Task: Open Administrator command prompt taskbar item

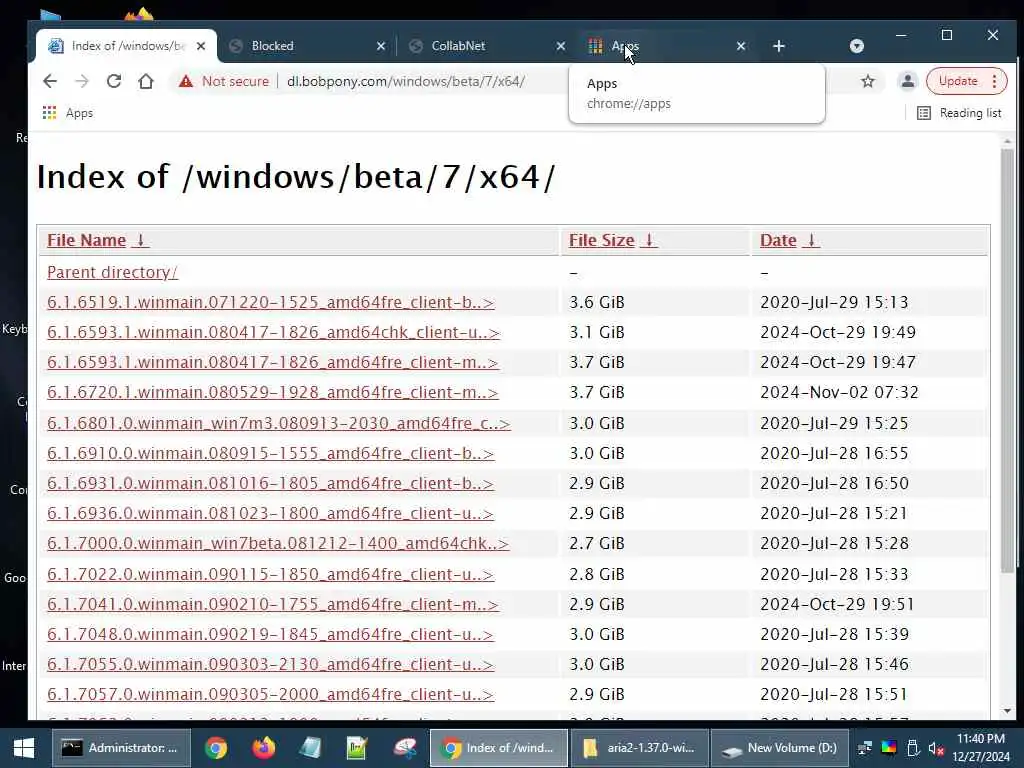Action: [121, 748]
